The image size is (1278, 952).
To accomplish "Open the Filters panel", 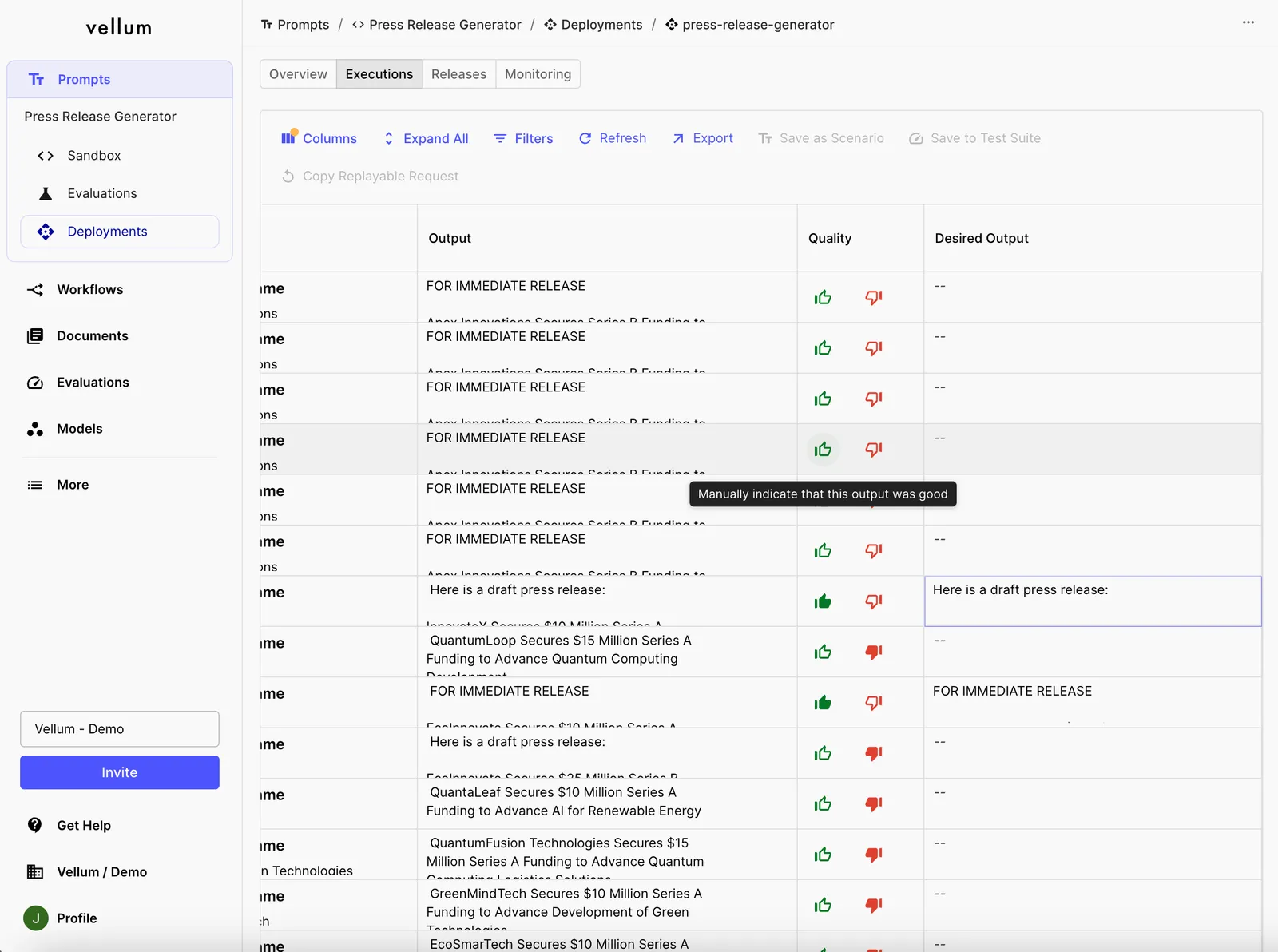I will pyautogui.click(x=523, y=138).
